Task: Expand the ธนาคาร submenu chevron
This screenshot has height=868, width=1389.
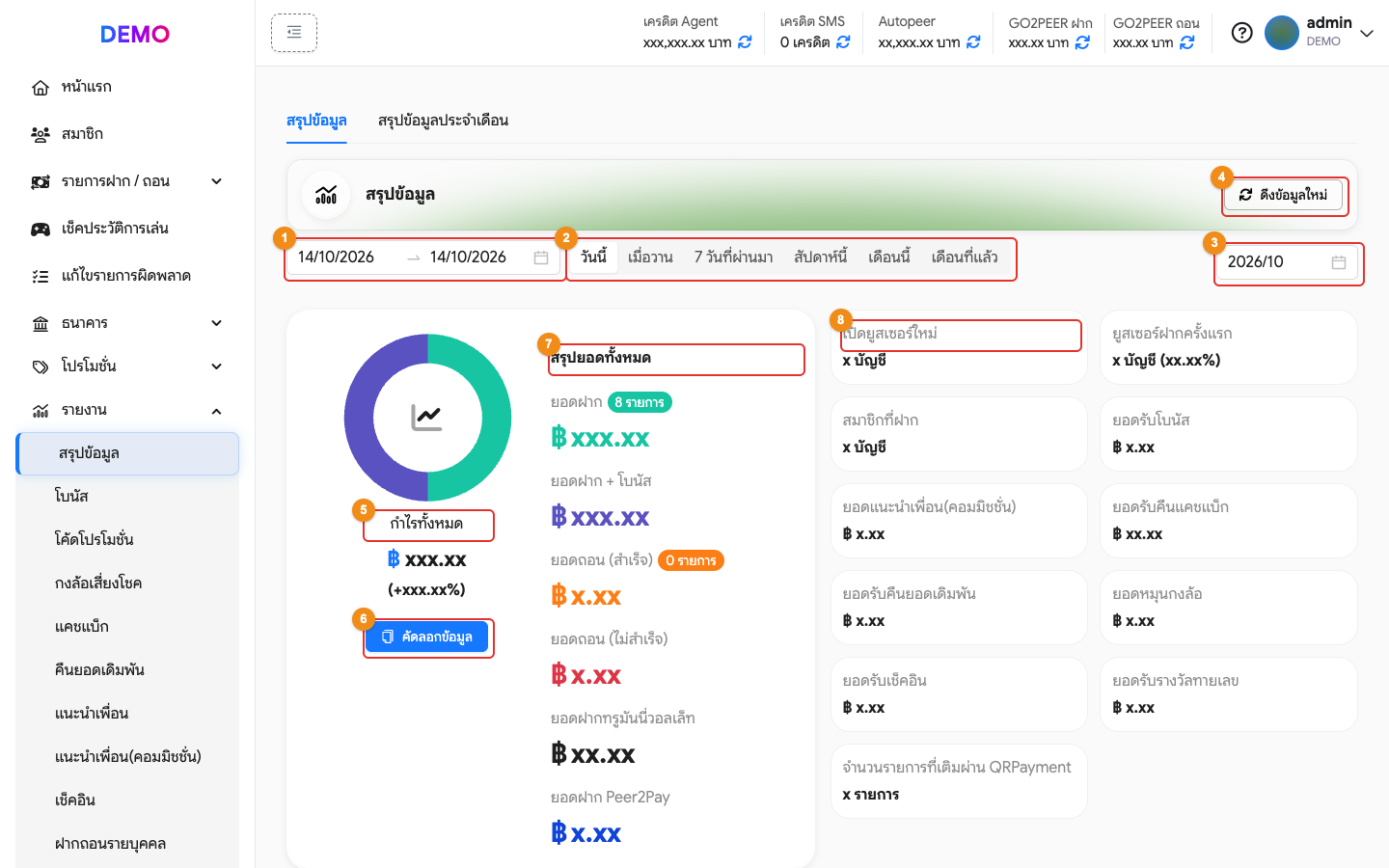Action: (x=217, y=323)
